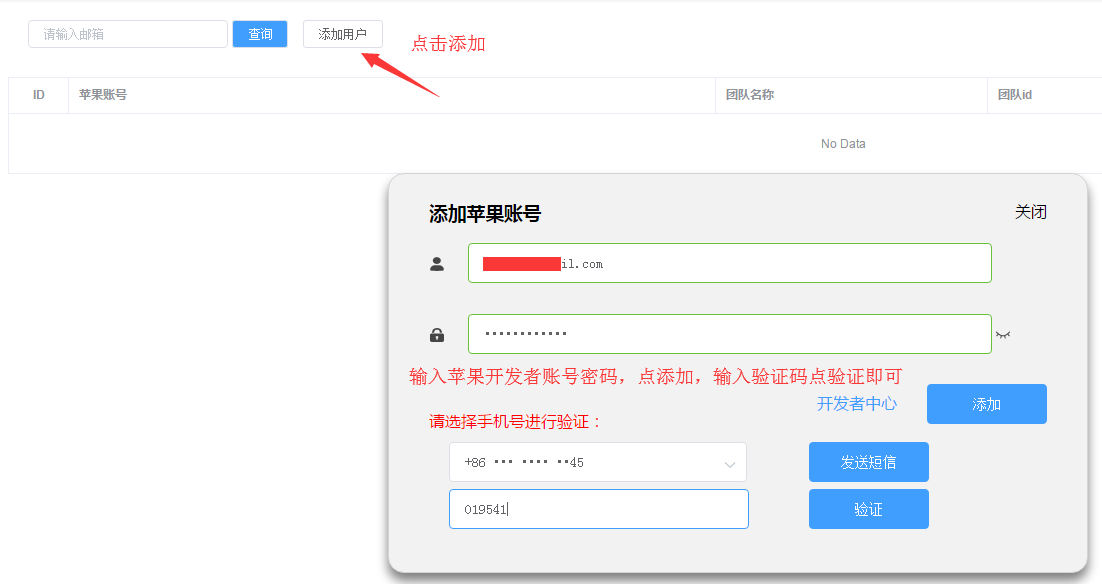
Task: Click the 请选择手机号进行验证 label
Action: click(x=516, y=422)
